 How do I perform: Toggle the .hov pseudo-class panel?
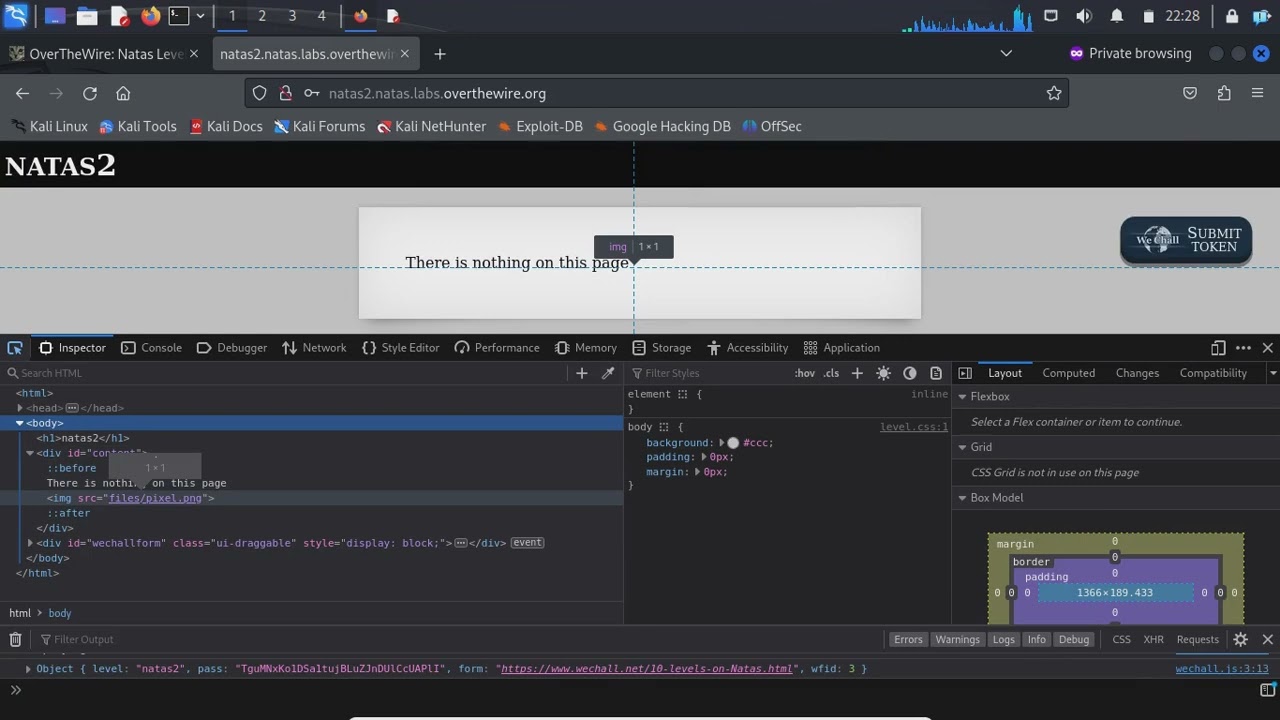click(x=805, y=373)
